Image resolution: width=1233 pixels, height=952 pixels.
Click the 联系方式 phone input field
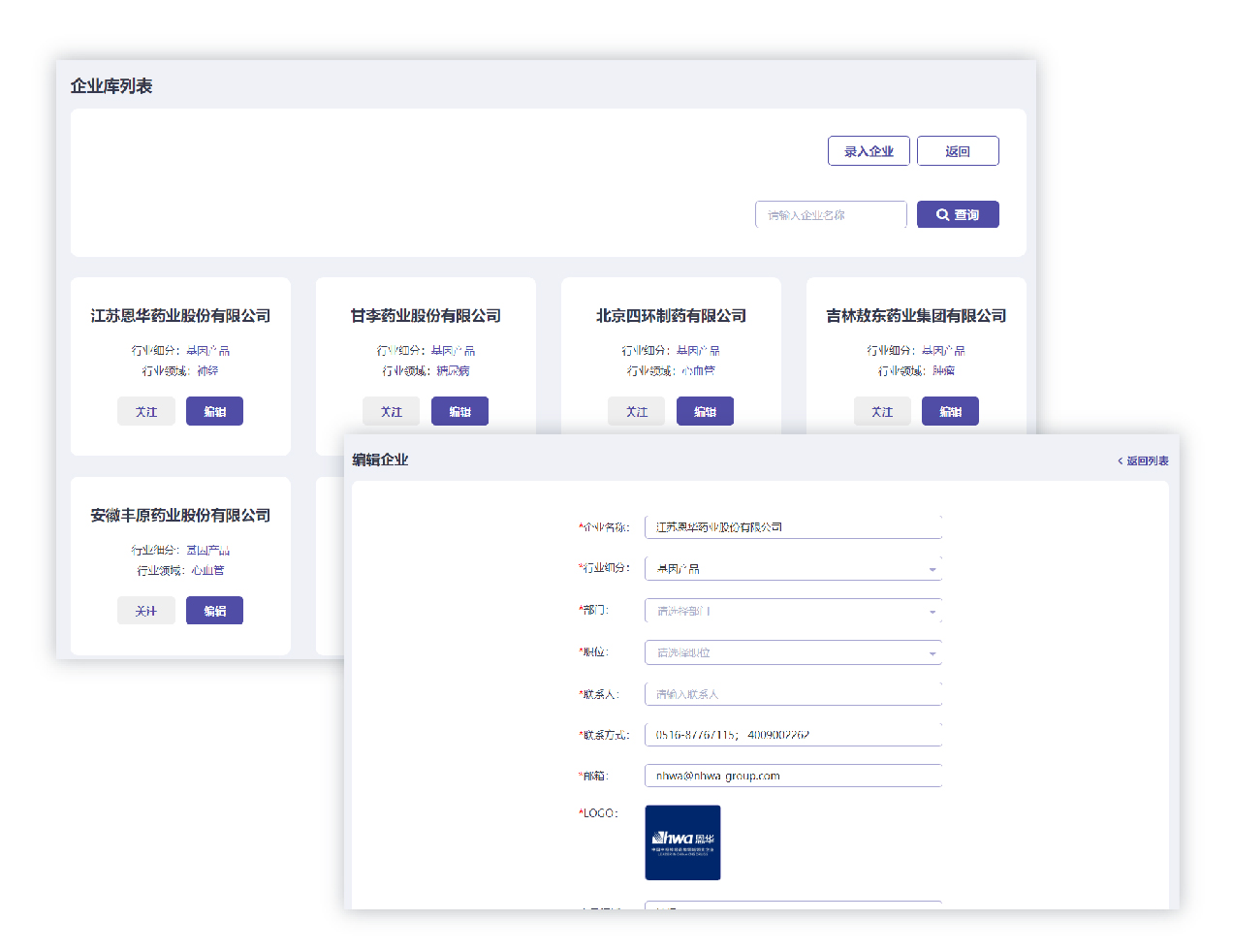point(792,734)
